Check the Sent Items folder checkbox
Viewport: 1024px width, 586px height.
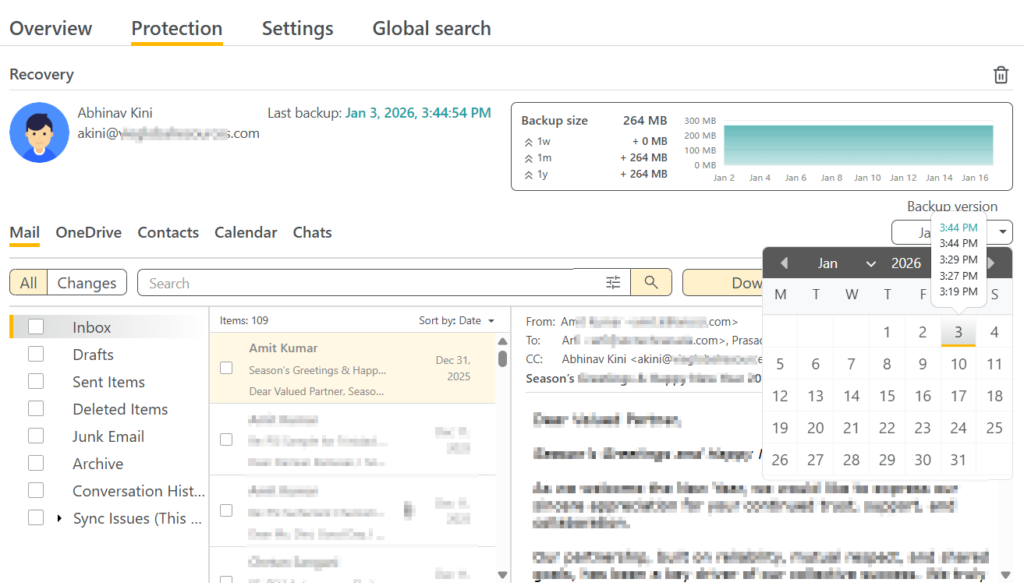(x=36, y=382)
